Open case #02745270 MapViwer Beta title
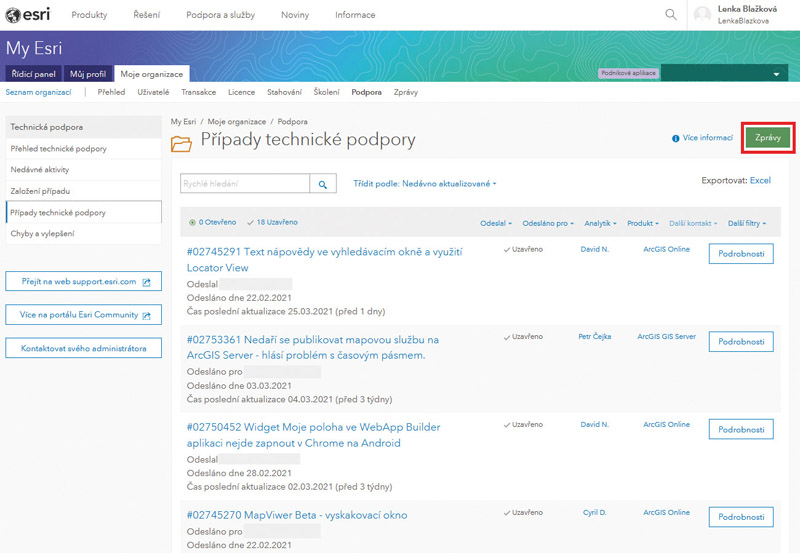The width and height of the screenshot is (800, 553). click(x=297, y=515)
